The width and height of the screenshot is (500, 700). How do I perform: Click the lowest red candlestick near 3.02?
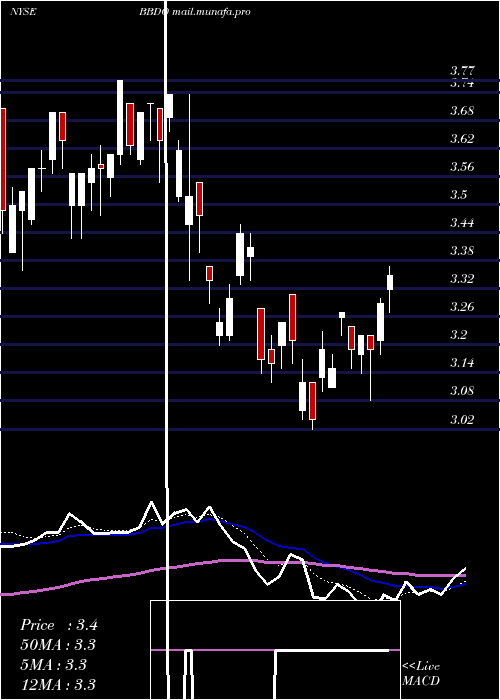(312, 401)
